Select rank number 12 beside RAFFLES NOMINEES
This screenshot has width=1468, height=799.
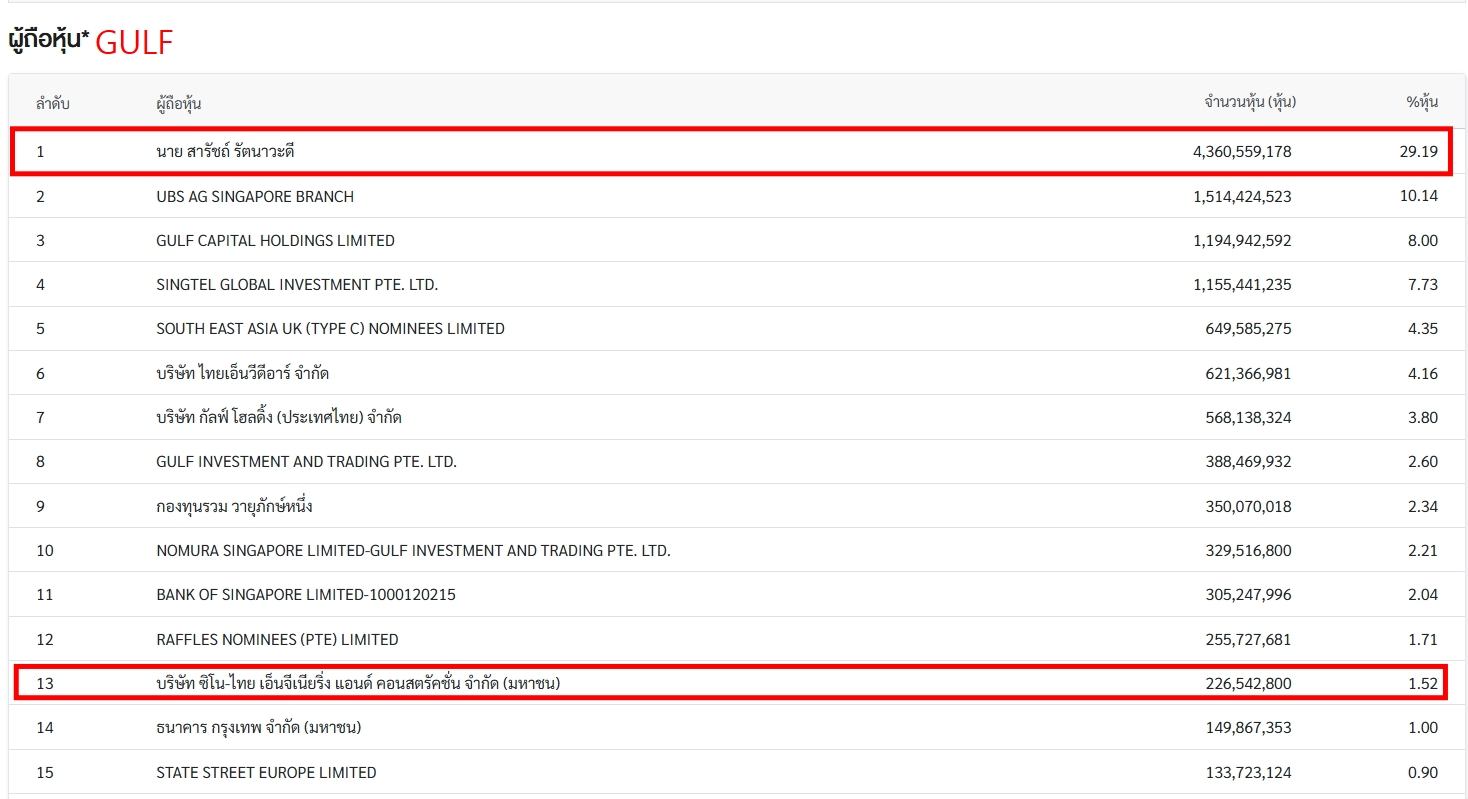tap(45, 639)
